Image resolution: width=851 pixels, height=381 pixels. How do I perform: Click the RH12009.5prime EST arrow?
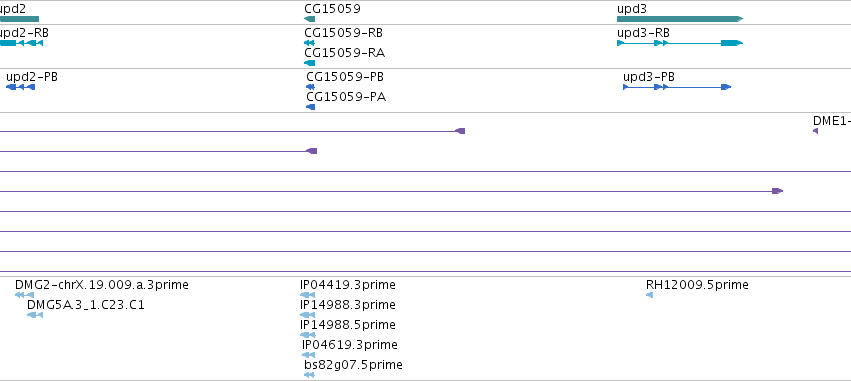(650, 295)
